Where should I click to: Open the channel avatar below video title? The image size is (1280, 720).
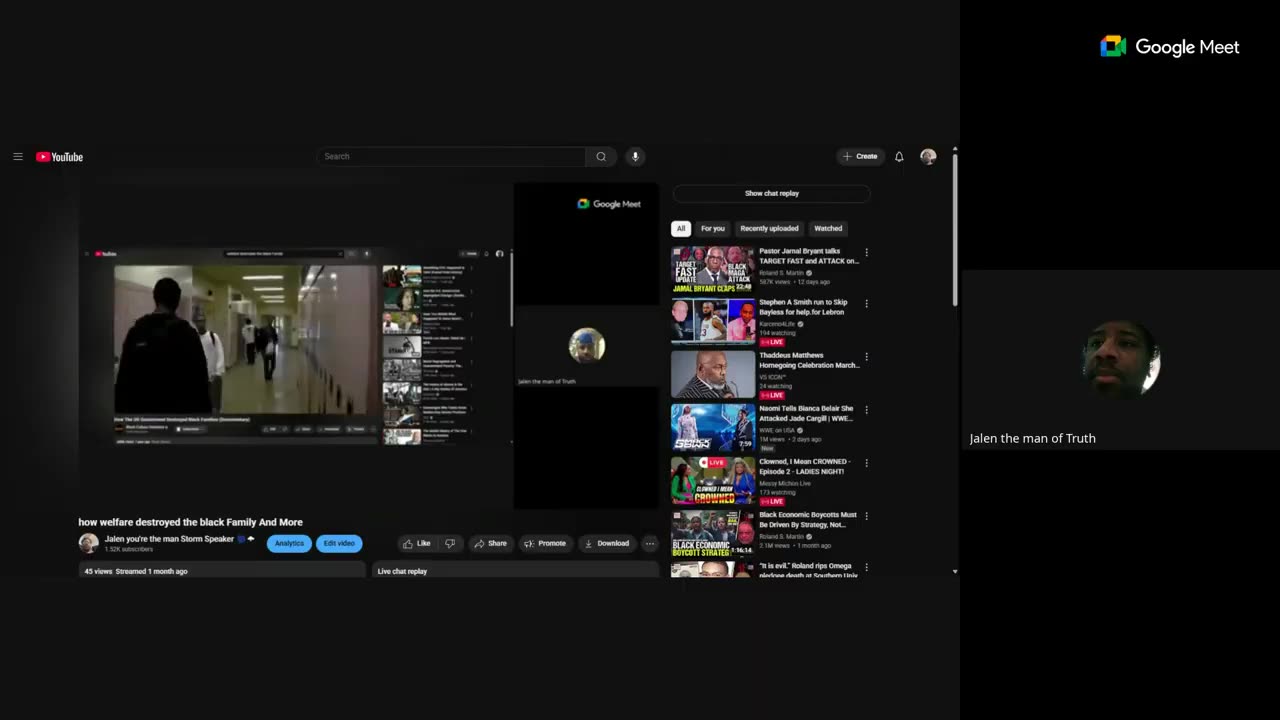tap(89, 543)
